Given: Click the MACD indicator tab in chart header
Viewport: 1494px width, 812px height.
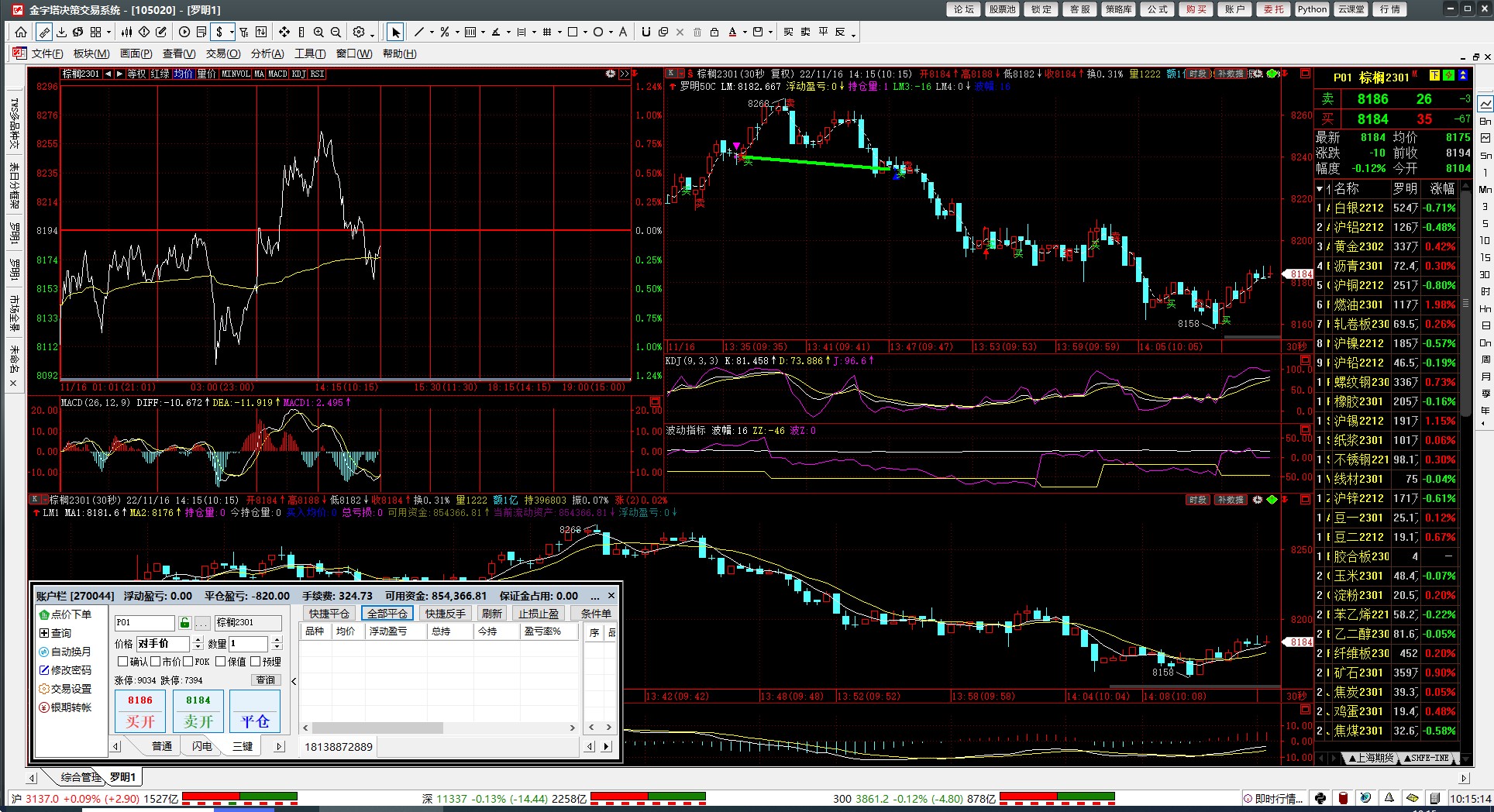Looking at the screenshot, I should [x=277, y=74].
